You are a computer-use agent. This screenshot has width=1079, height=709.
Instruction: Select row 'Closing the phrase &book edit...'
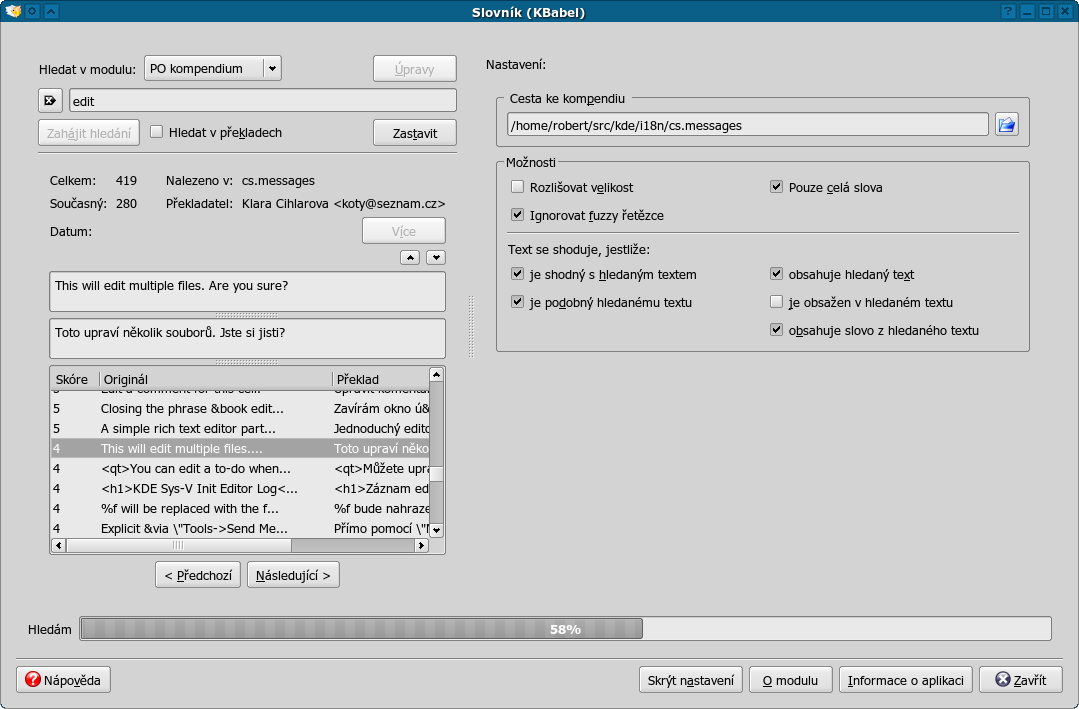[x=240, y=408]
